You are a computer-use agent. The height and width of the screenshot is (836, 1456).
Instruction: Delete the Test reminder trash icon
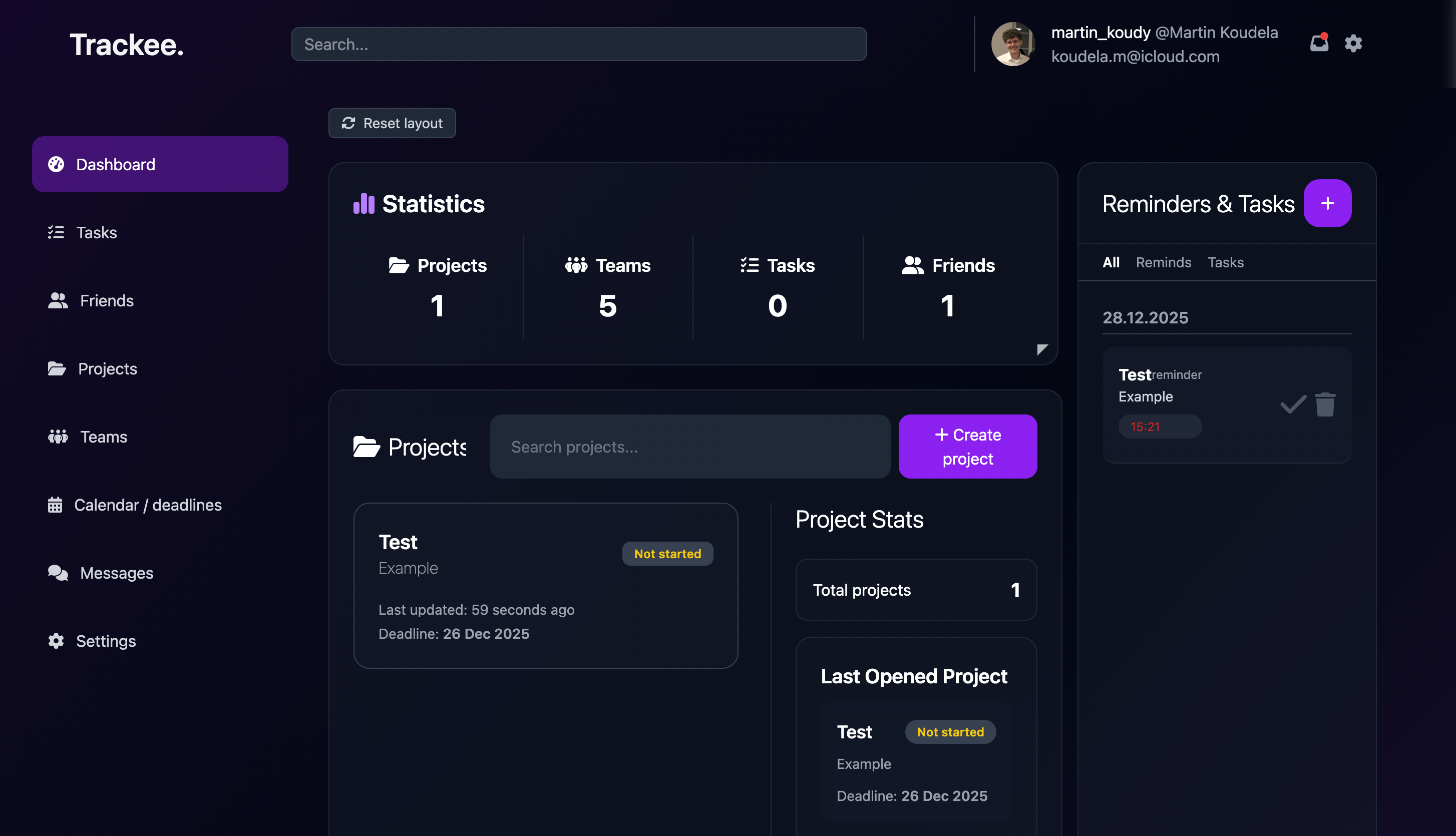pyautogui.click(x=1325, y=404)
